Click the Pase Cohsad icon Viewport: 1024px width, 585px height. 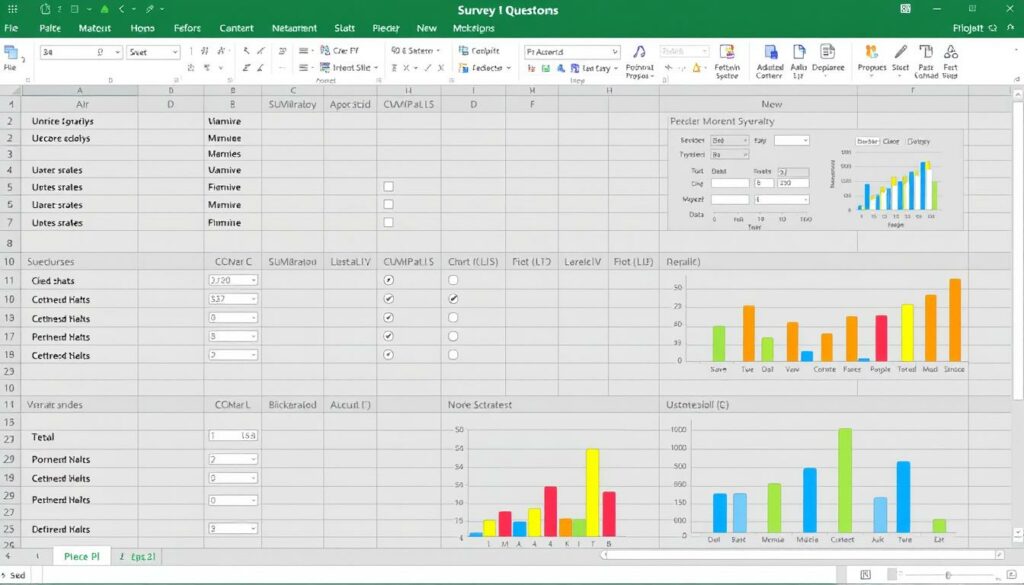(925, 52)
